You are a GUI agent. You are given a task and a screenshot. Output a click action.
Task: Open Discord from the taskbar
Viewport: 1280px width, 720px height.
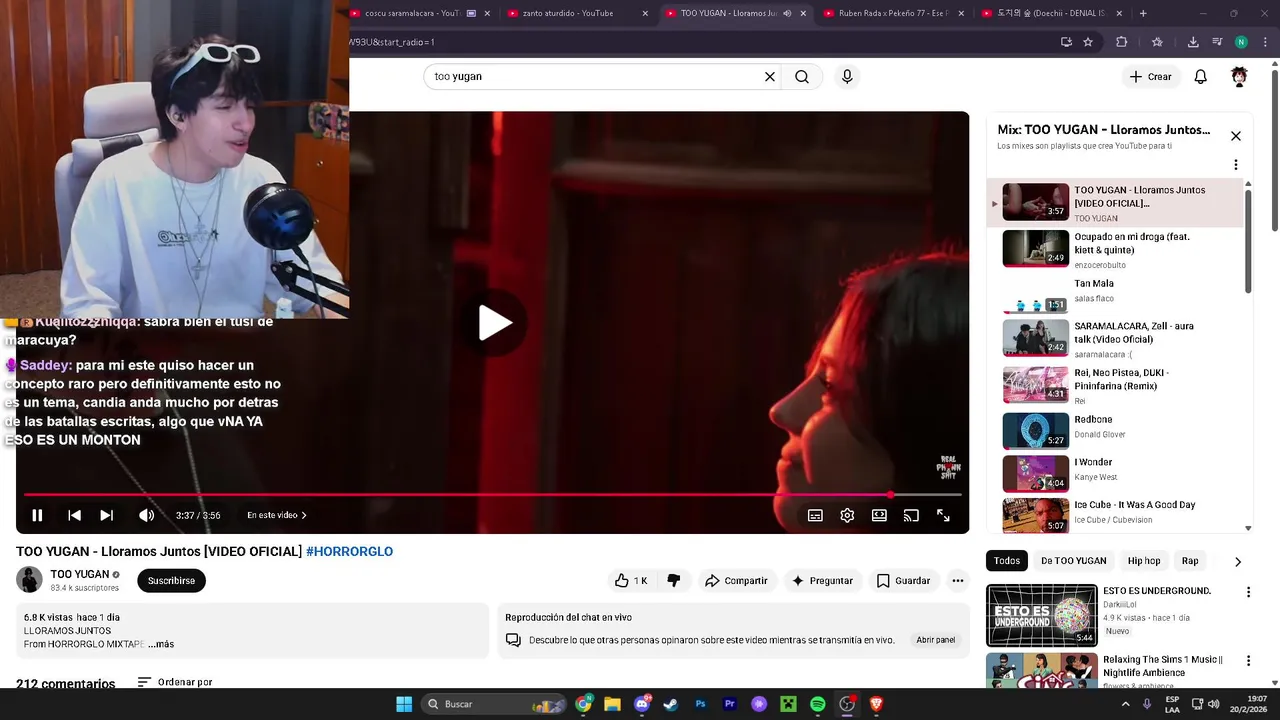[642, 704]
